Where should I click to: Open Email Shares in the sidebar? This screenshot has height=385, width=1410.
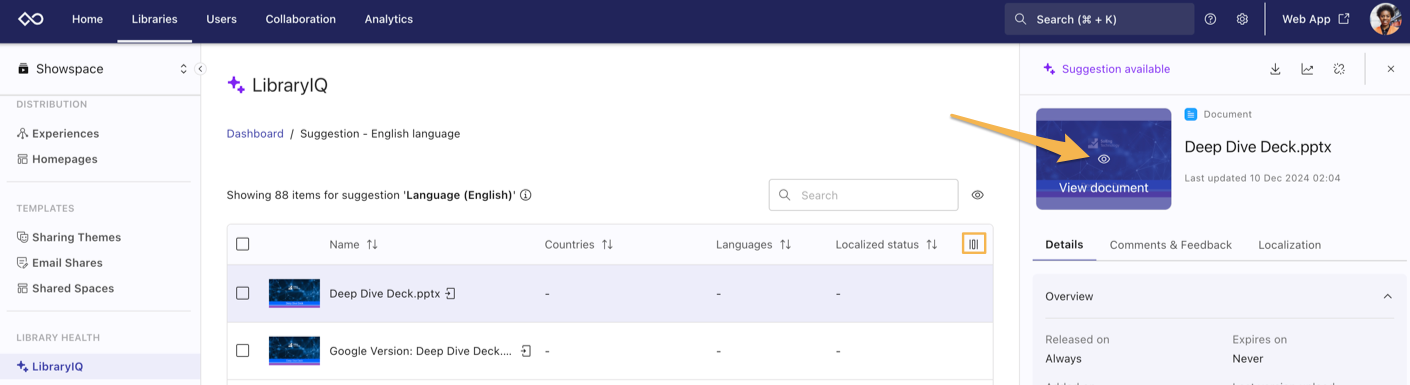(x=67, y=263)
